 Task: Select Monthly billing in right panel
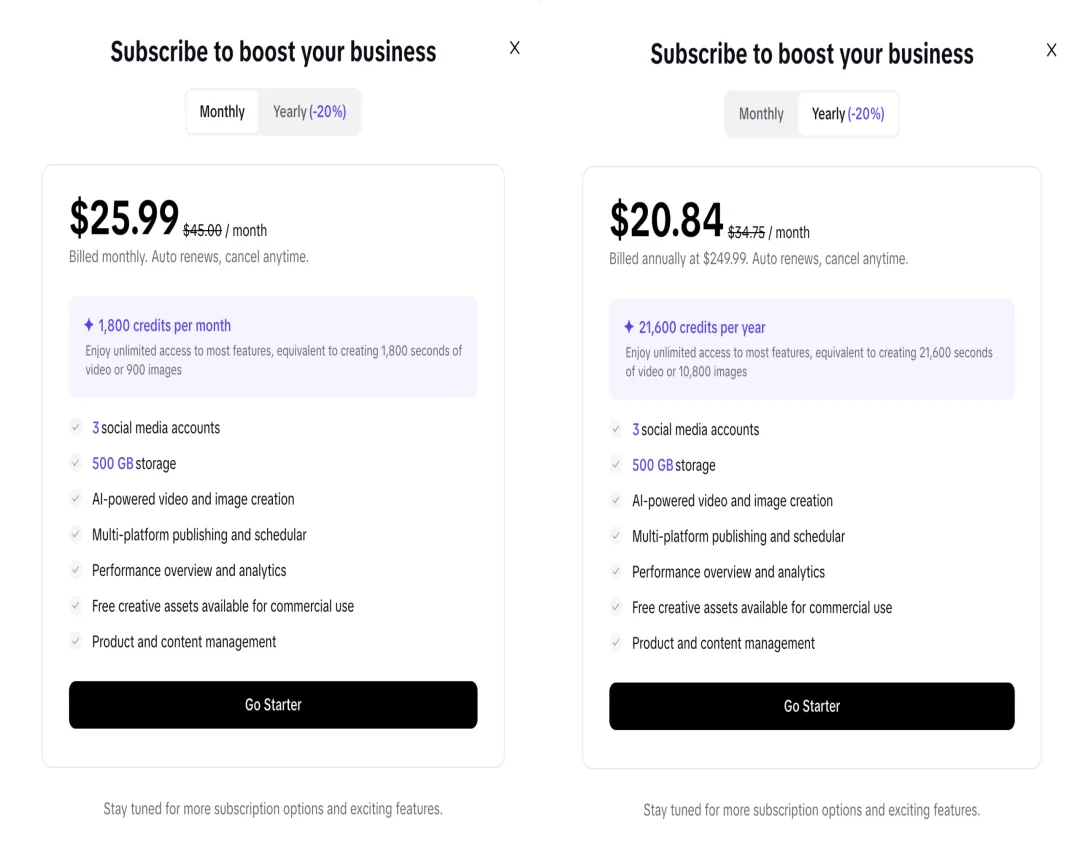[761, 114]
